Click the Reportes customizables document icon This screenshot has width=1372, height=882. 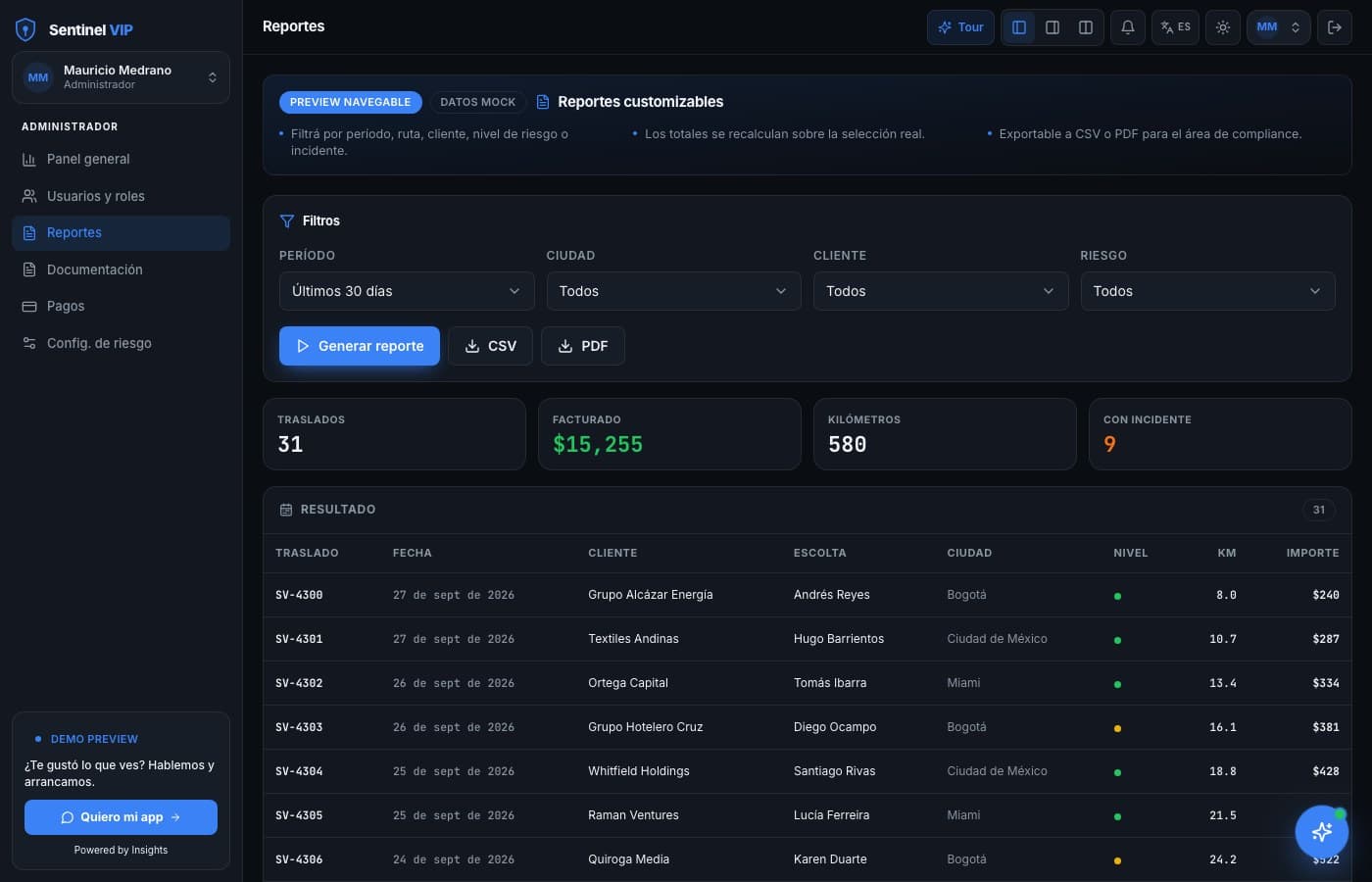point(543,102)
